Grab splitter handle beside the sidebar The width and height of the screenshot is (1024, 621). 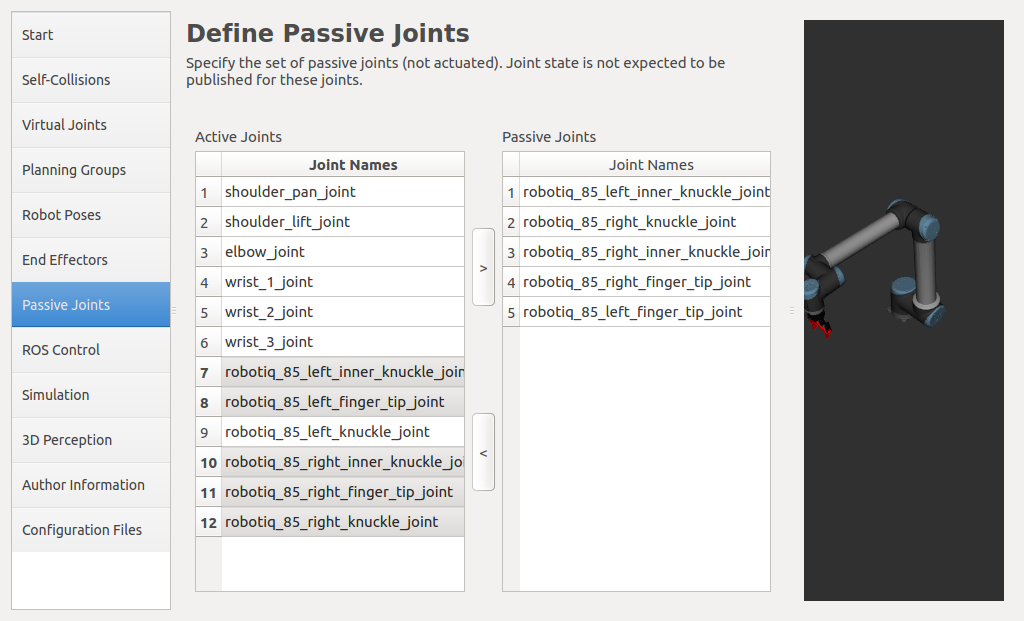[x=174, y=311]
